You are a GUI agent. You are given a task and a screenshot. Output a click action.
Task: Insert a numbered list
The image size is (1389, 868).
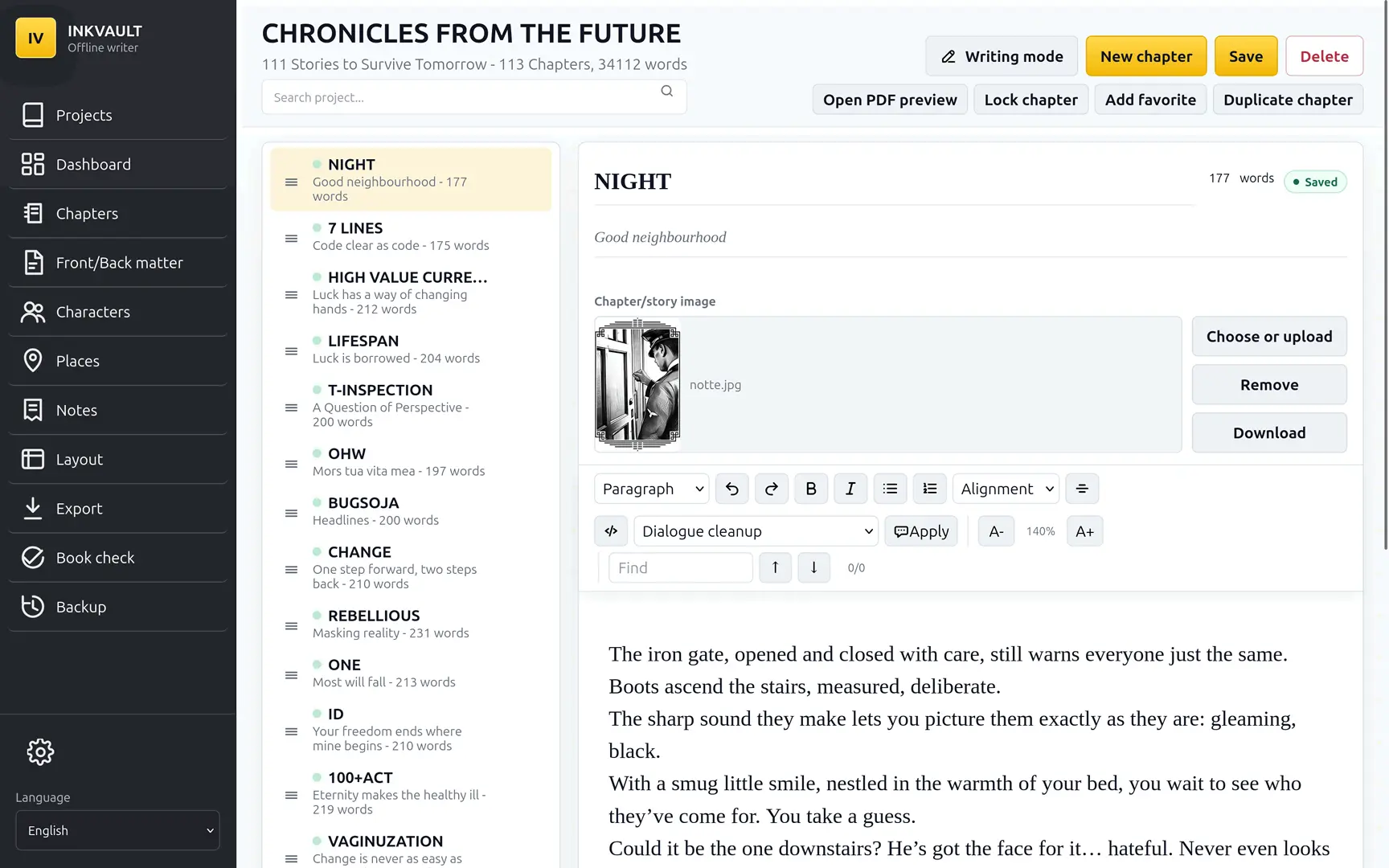click(x=929, y=489)
